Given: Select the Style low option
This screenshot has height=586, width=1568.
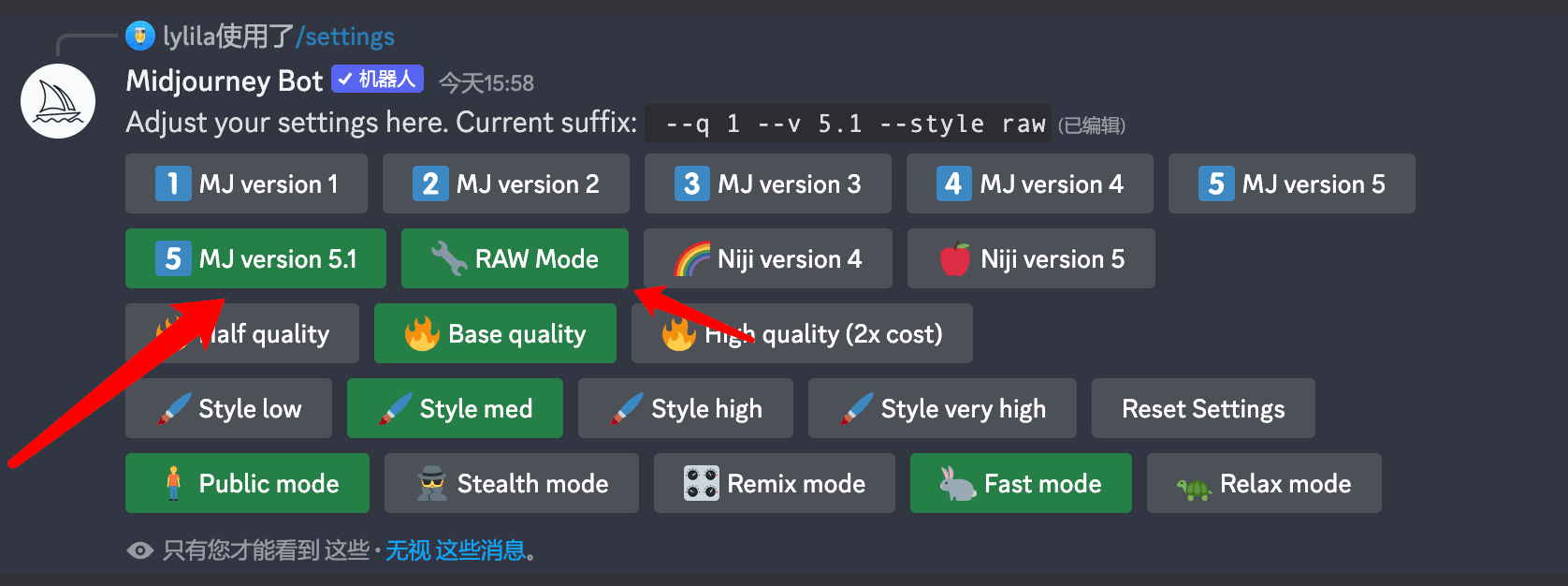Looking at the screenshot, I should point(228,408).
